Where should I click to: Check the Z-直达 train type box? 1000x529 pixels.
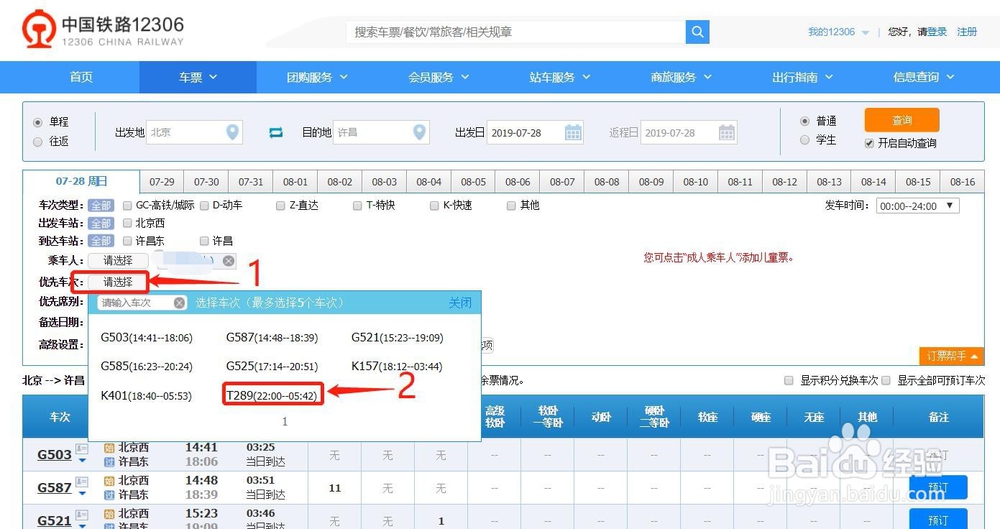[x=281, y=205]
